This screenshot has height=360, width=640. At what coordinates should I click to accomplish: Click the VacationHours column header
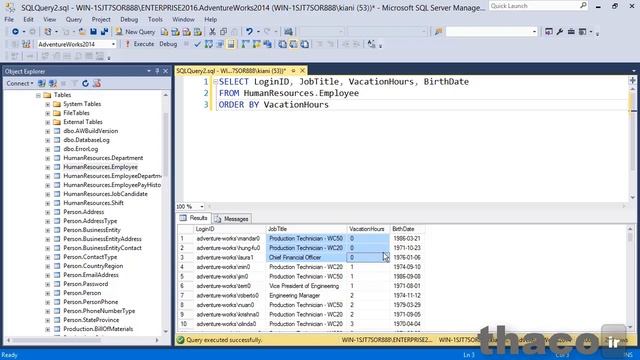click(368, 229)
